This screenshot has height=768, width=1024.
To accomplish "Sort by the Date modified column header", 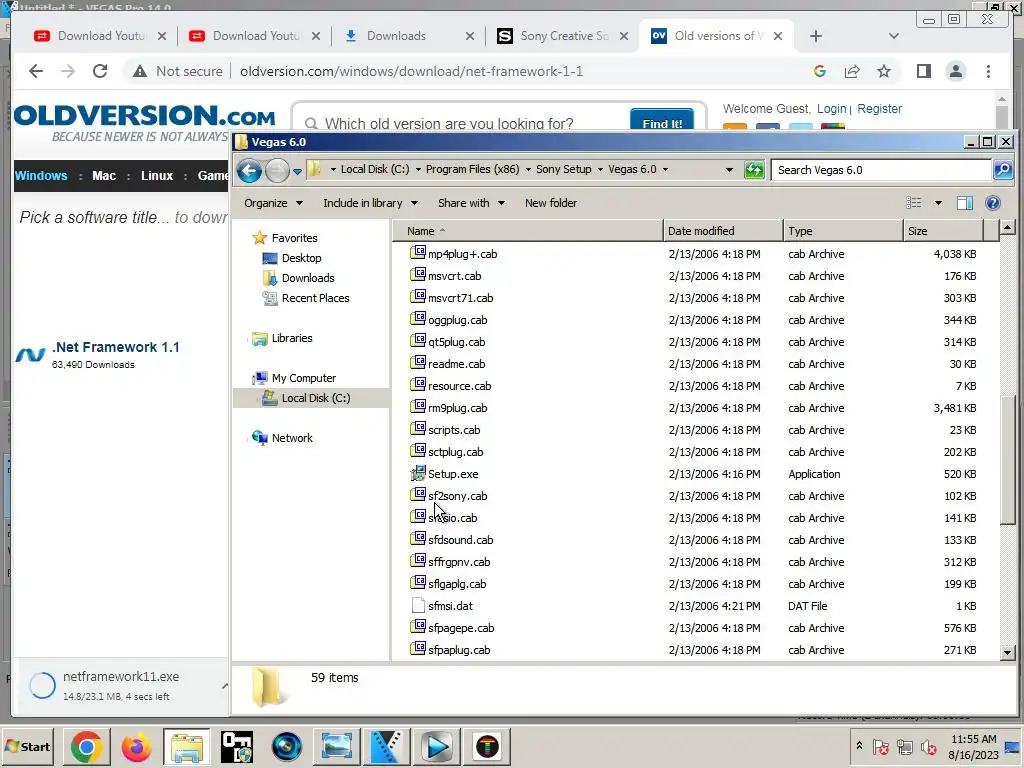I will (x=723, y=231).
